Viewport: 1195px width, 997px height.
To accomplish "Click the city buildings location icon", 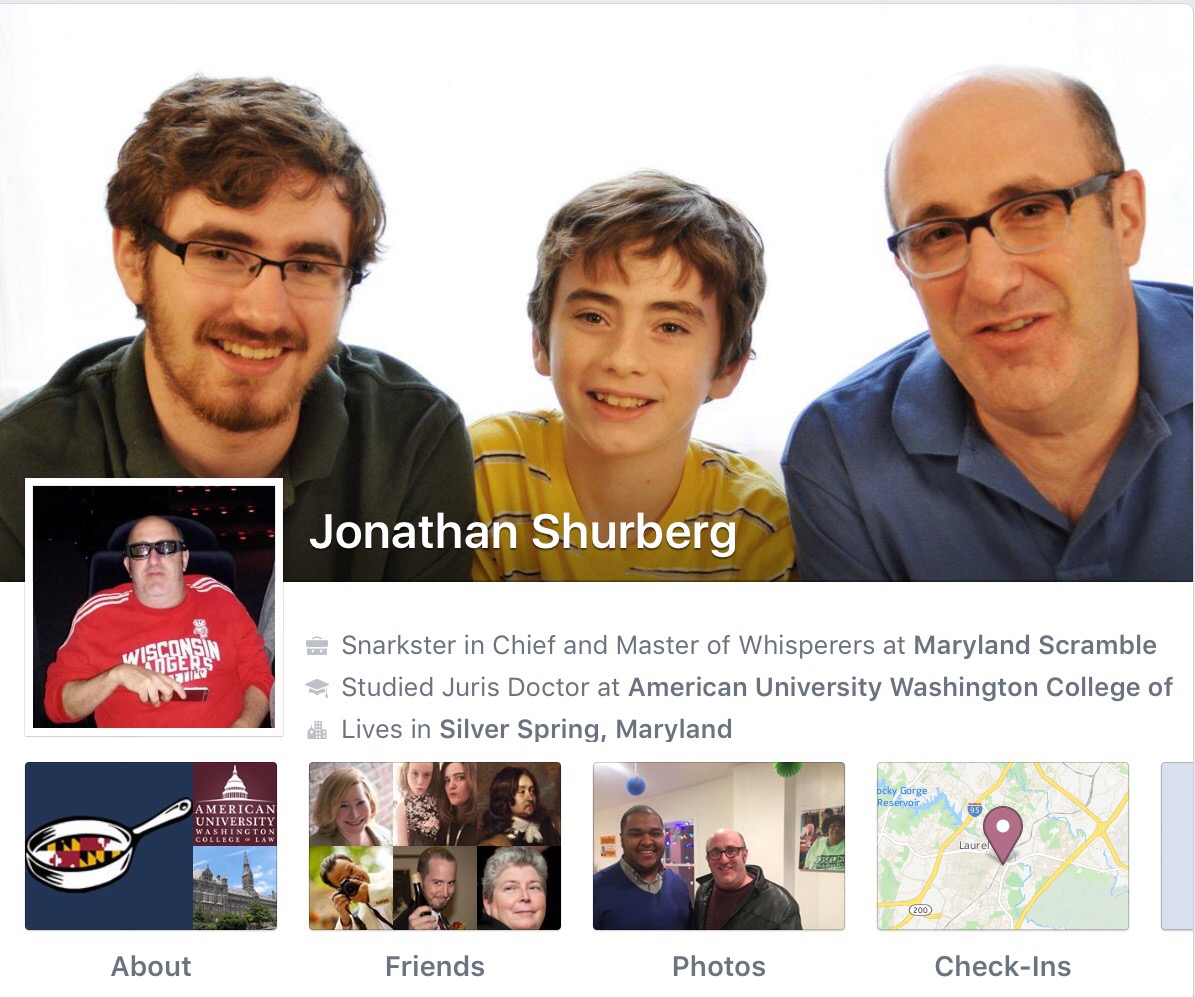I will click(x=317, y=730).
